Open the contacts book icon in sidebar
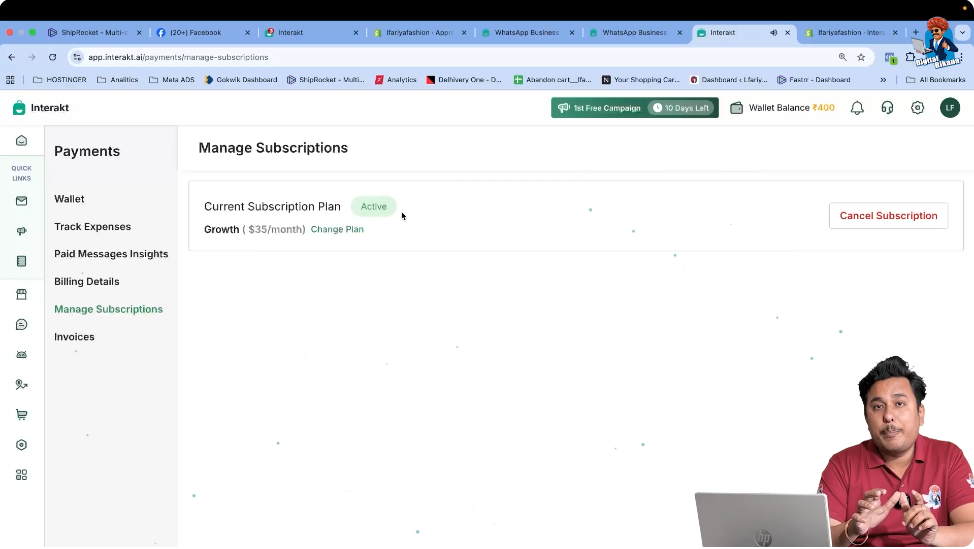The height and width of the screenshot is (549, 974). coord(21,261)
